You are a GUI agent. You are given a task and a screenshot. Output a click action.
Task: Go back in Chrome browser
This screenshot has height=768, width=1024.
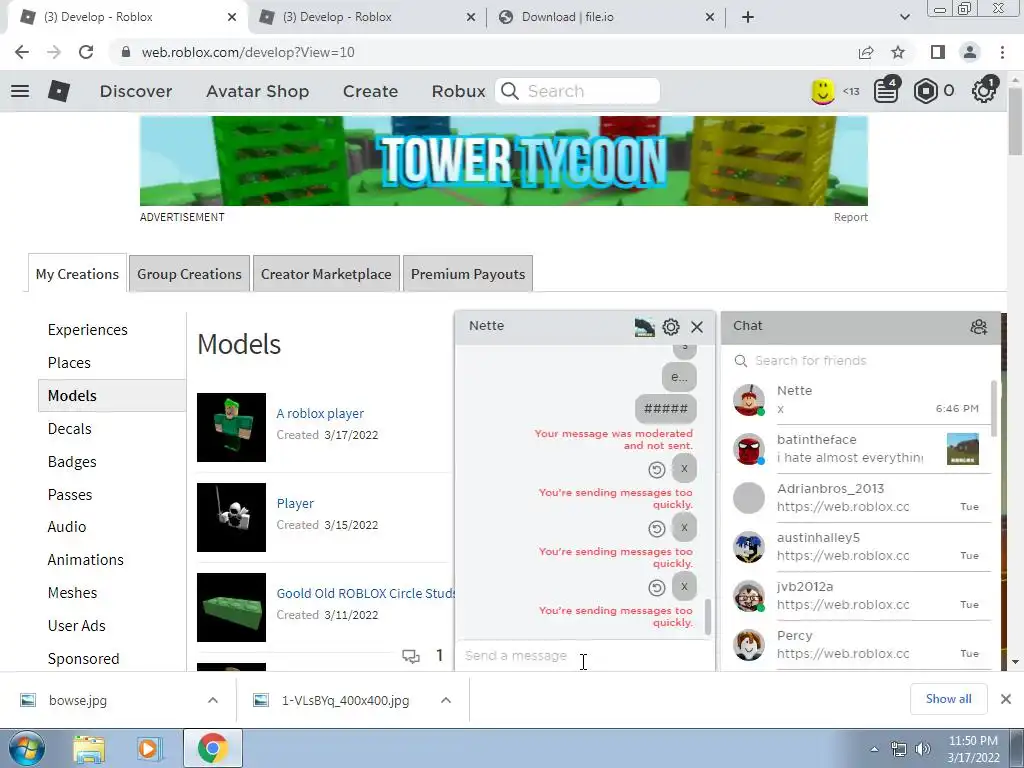tap(22, 52)
